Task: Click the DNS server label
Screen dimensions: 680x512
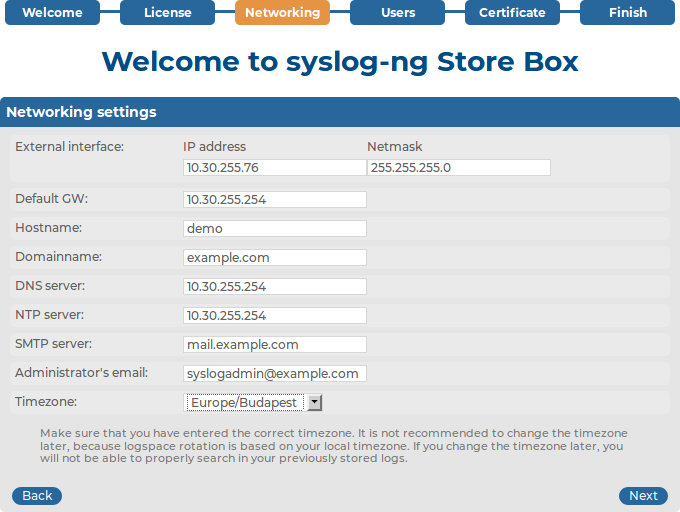Action: click(50, 286)
